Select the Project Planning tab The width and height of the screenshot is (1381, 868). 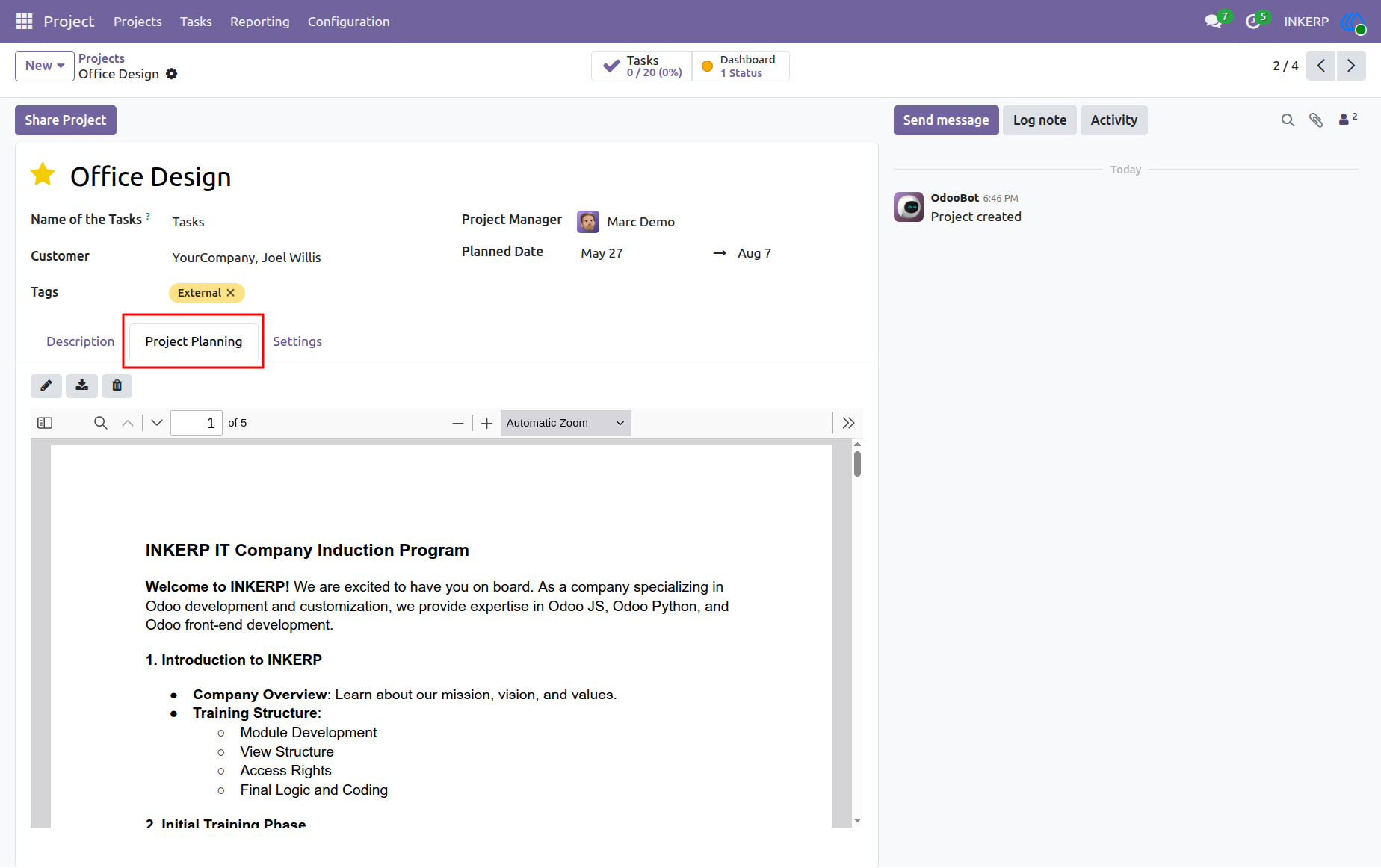(x=194, y=341)
